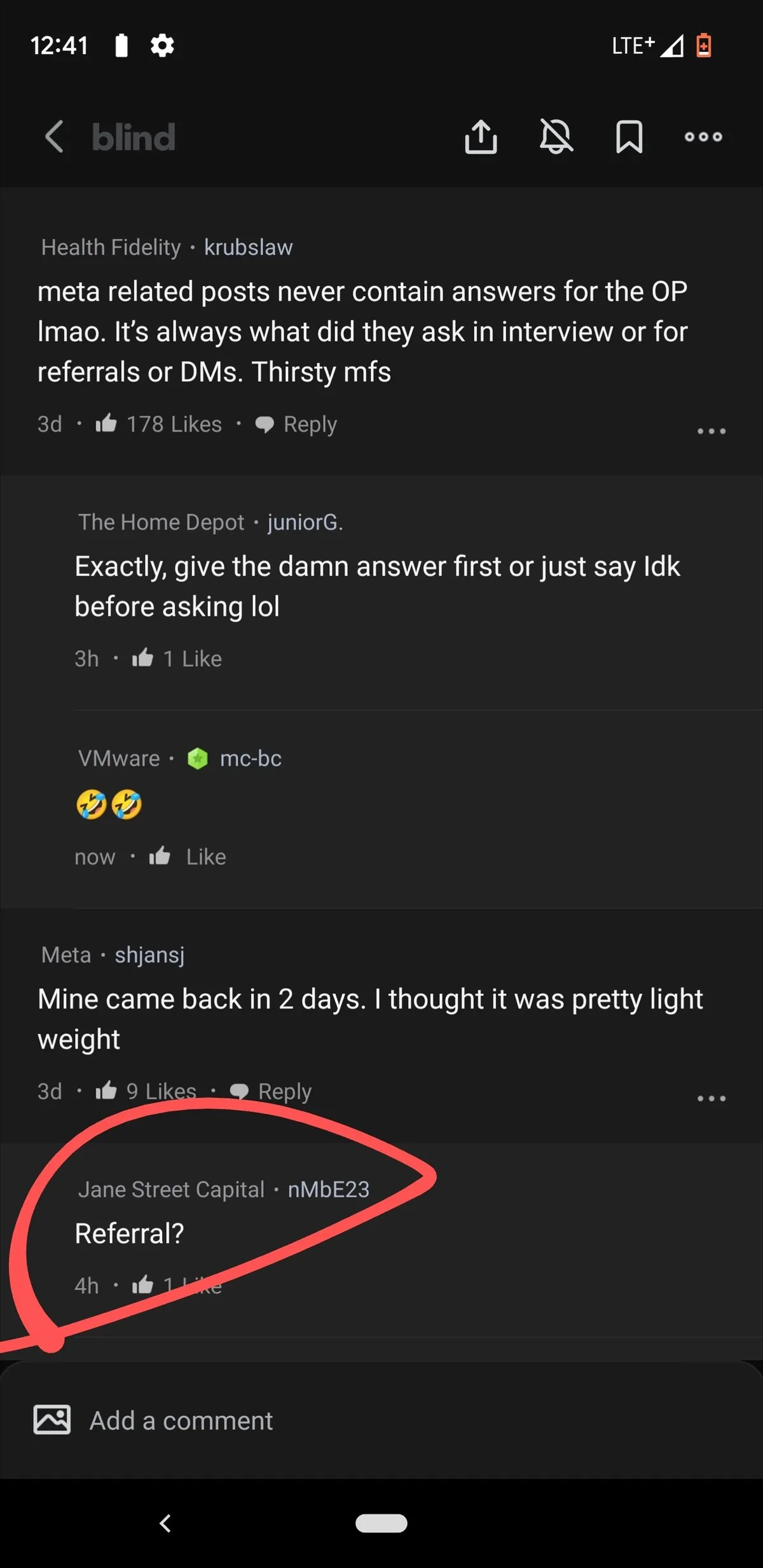Tap the home gesture pill
Image resolution: width=763 pixels, height=1568 pixels.
(x=381, y=1523)
